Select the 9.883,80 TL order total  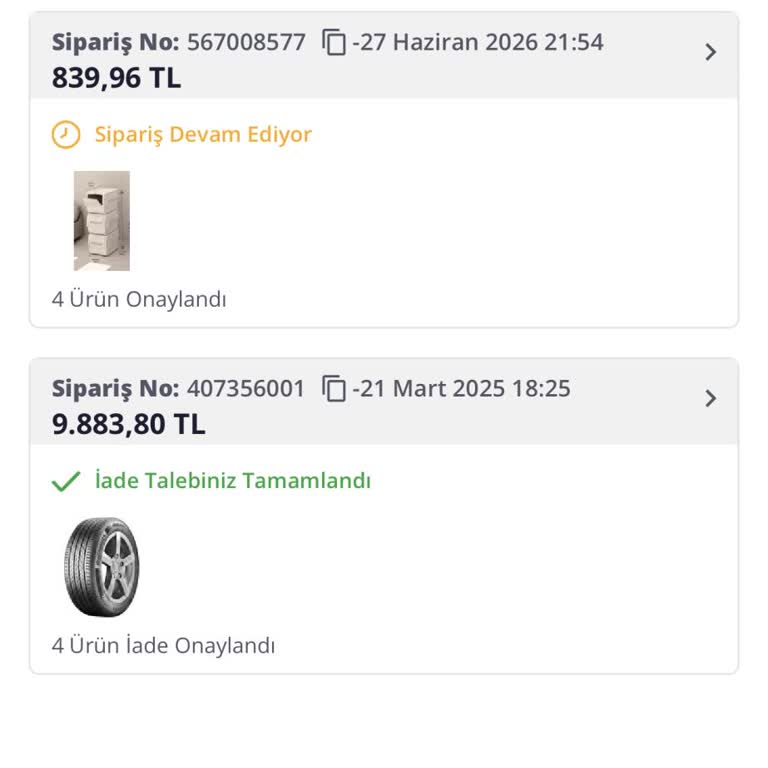coord(128,424)
